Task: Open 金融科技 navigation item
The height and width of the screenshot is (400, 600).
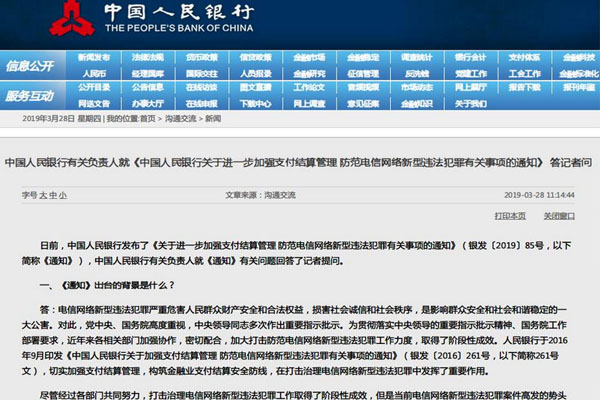Action: 579,57
